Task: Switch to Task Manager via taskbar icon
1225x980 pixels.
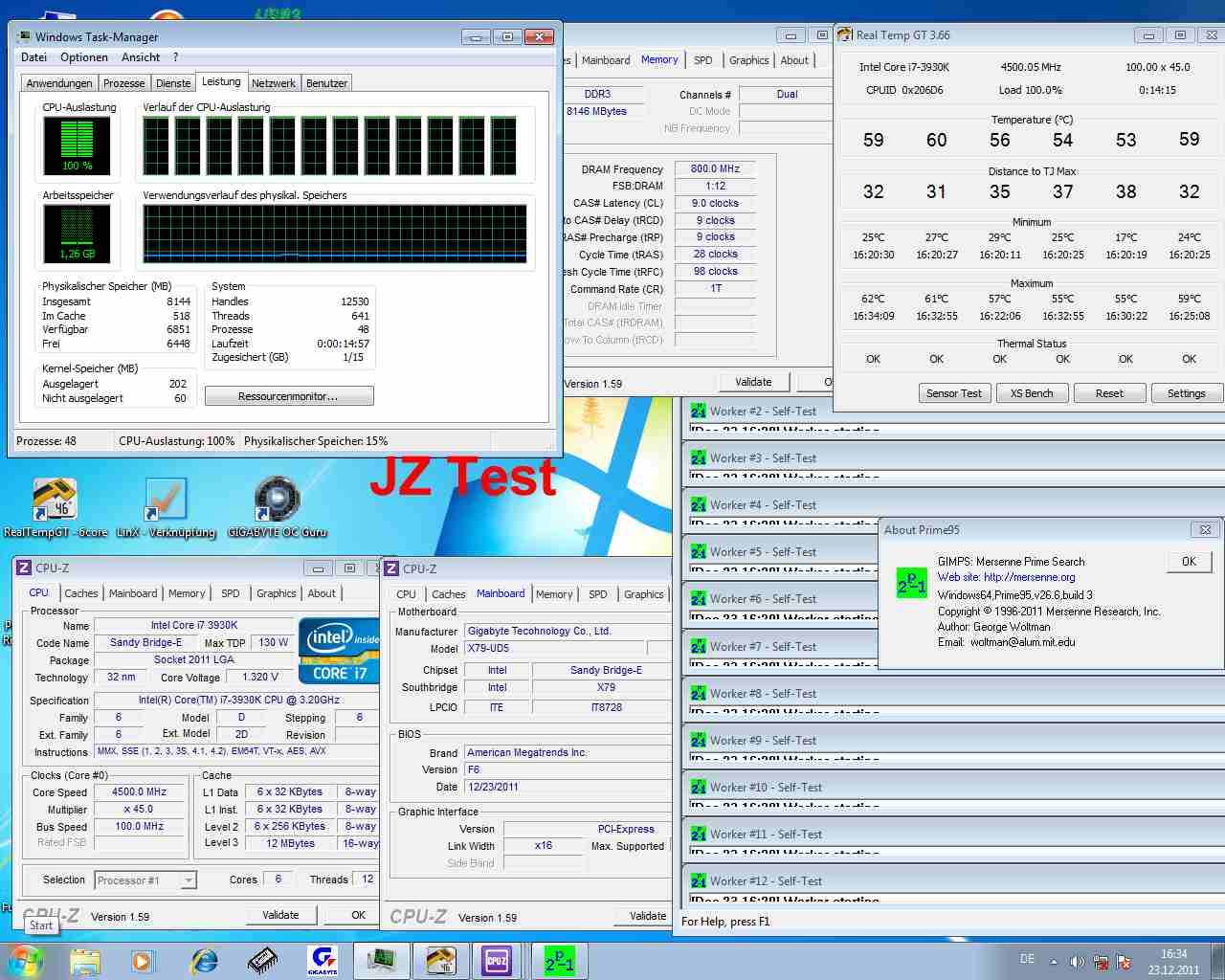Action: click(382, 961)
